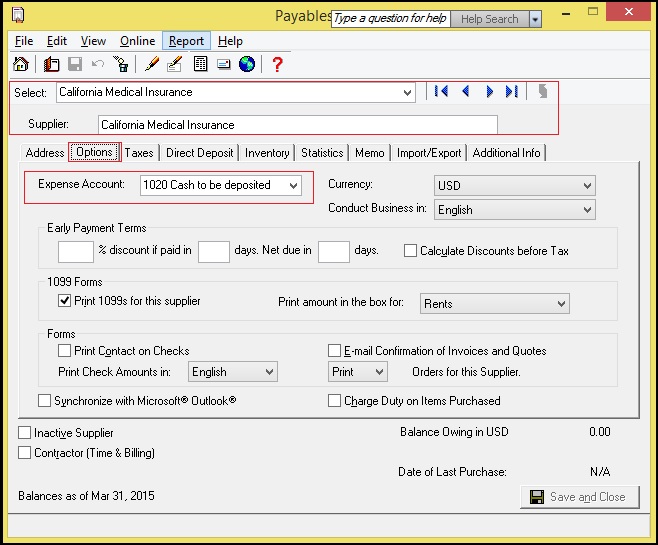658x545 pixels.
Task: Switch to the Taxes tab
Action: tap(140, 153)
